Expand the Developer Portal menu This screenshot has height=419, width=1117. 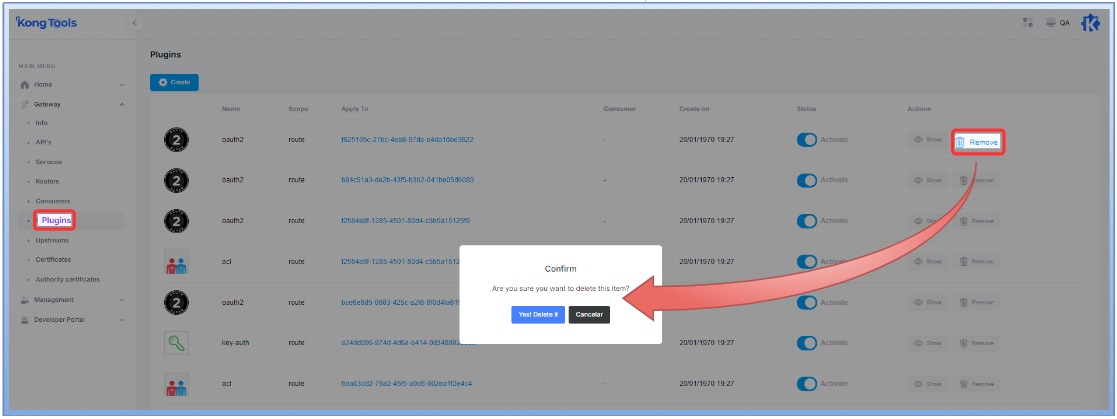tap(122, 320)
